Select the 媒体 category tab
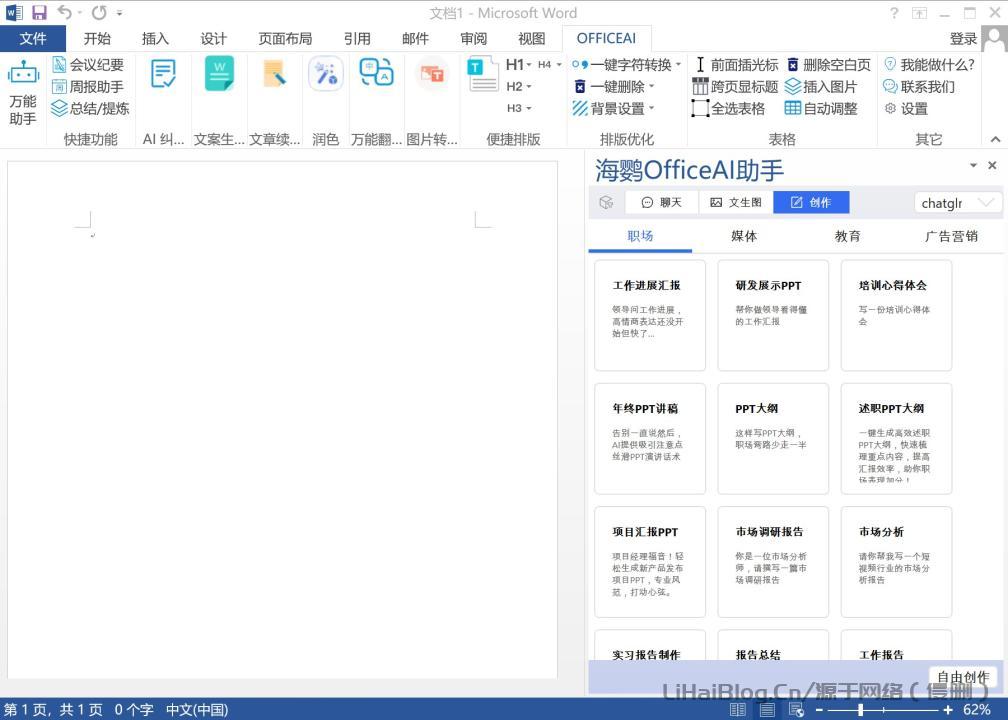The height and width of the screenshot is (720, 1008). click(x=744, y=236)
